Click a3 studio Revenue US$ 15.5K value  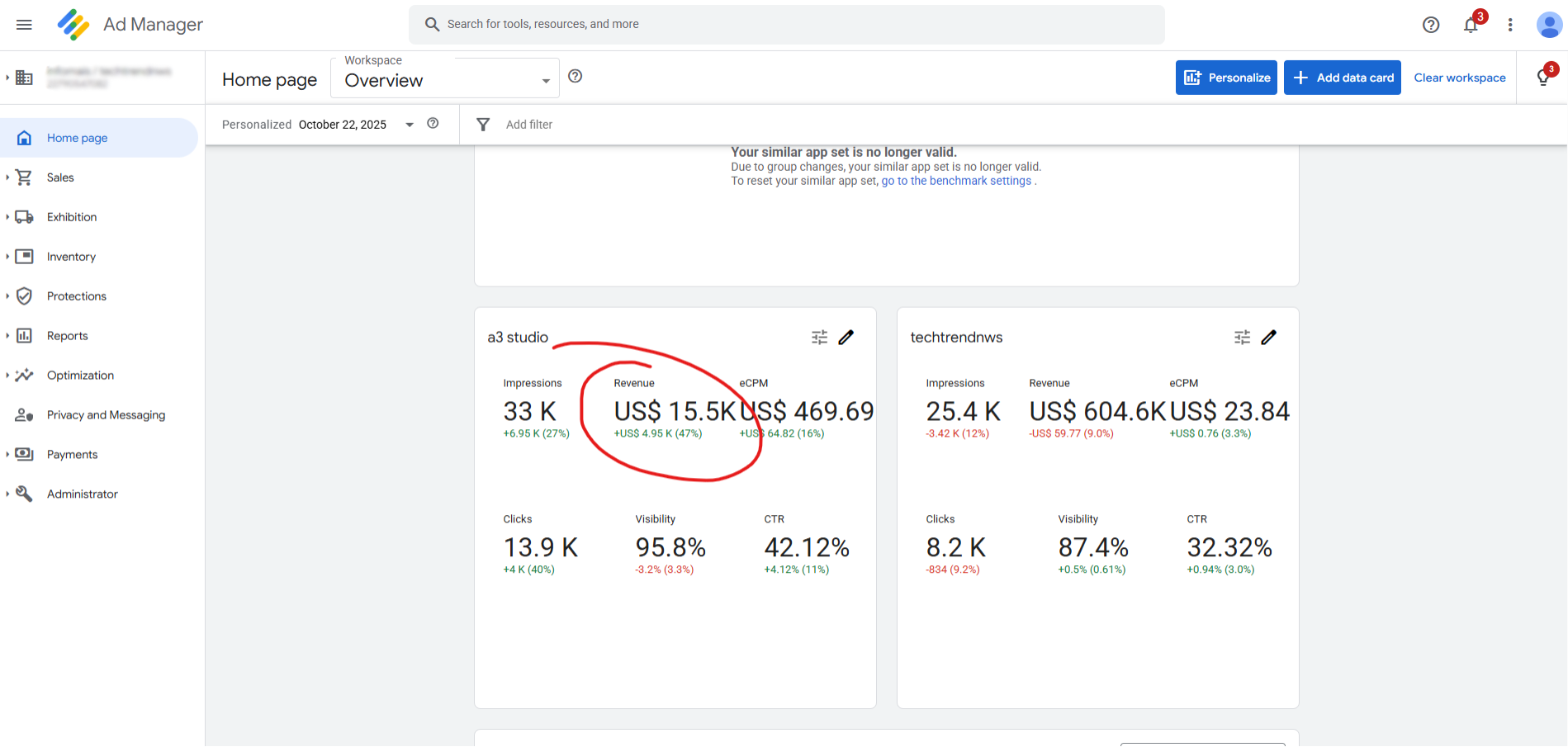tap(675, 411)
